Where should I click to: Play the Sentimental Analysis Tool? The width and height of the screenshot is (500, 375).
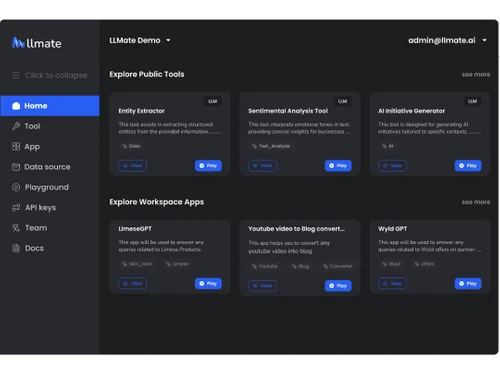(x=338, y=166)
